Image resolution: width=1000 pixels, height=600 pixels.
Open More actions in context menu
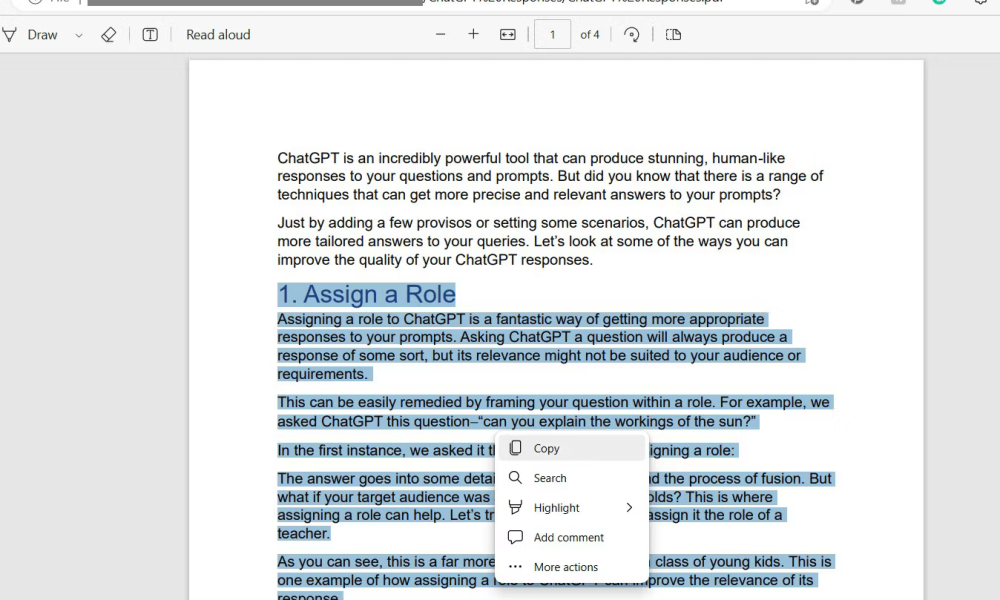[x=572, y=567]
